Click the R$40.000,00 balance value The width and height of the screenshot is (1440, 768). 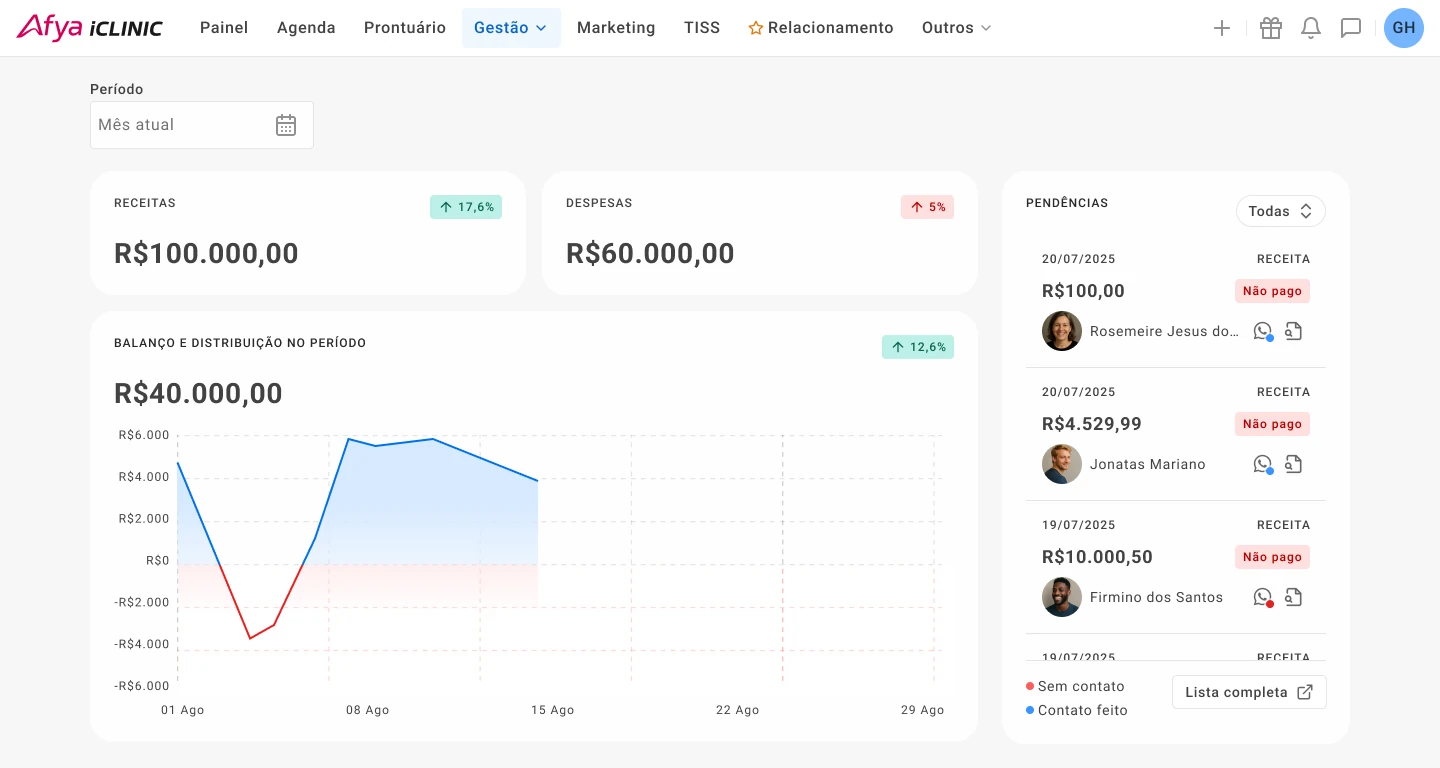pyautogui.click(x=198, y=394)
